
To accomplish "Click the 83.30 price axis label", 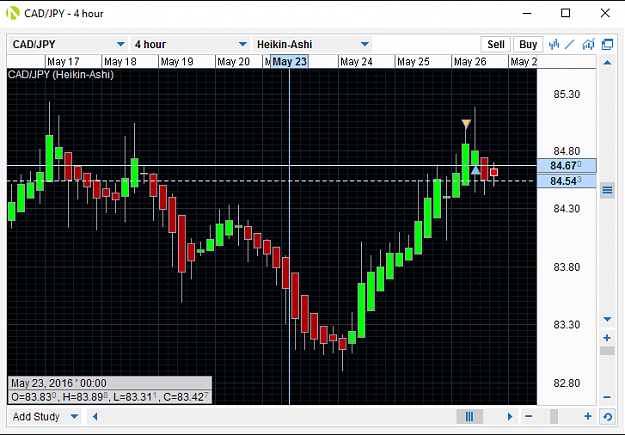I will [566, 325].
